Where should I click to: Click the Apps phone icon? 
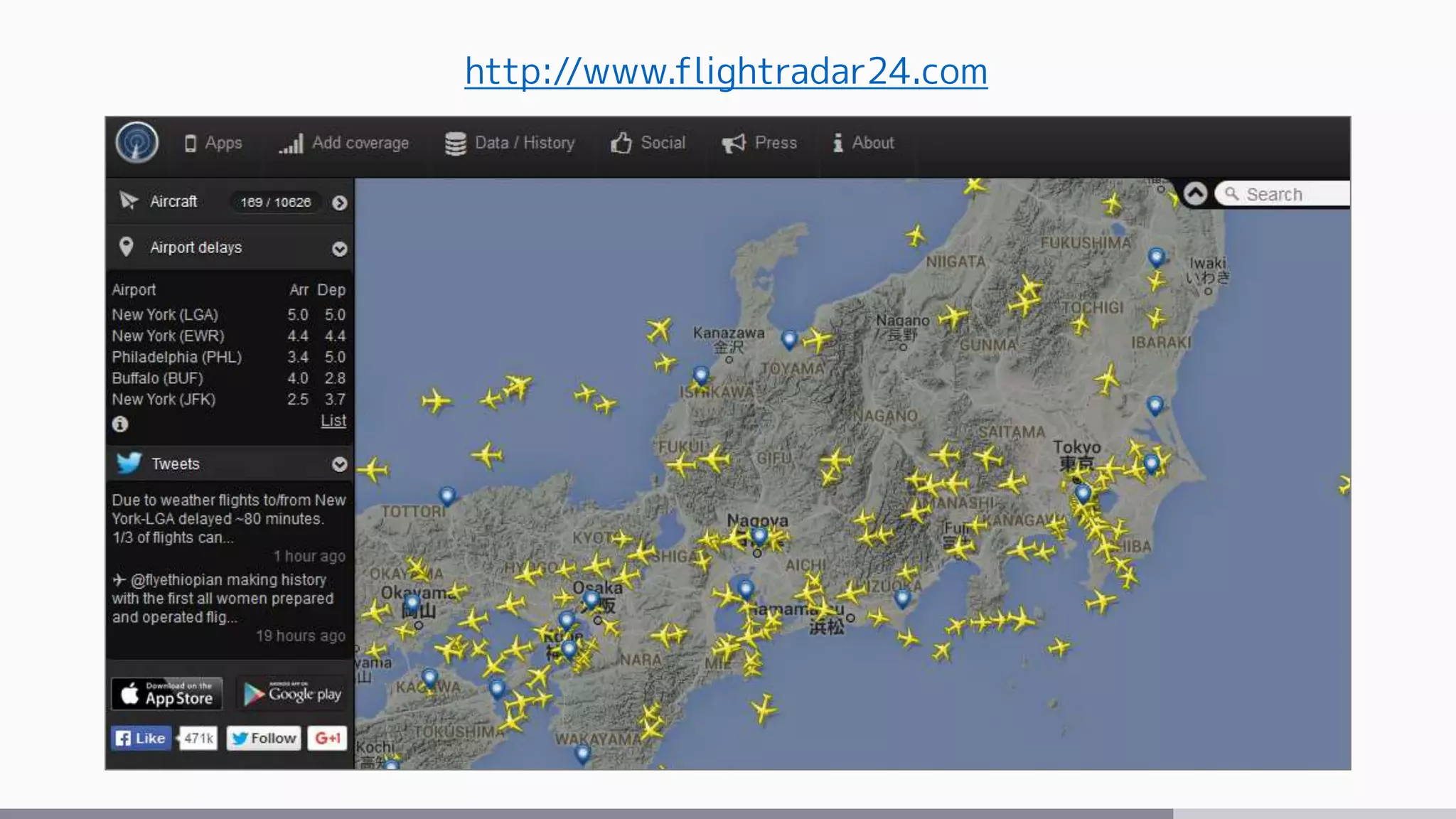tap(191, 144)
